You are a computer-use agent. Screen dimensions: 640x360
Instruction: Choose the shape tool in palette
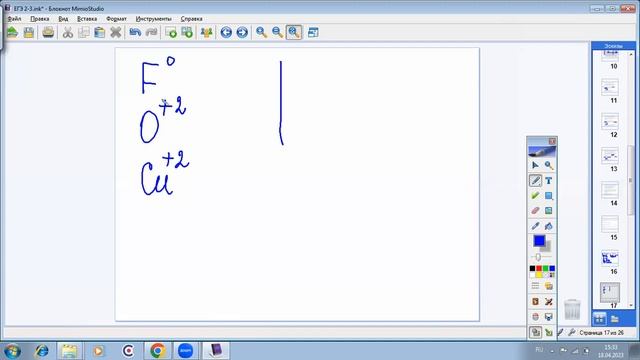pyautogui.click(x=549, y=196)
